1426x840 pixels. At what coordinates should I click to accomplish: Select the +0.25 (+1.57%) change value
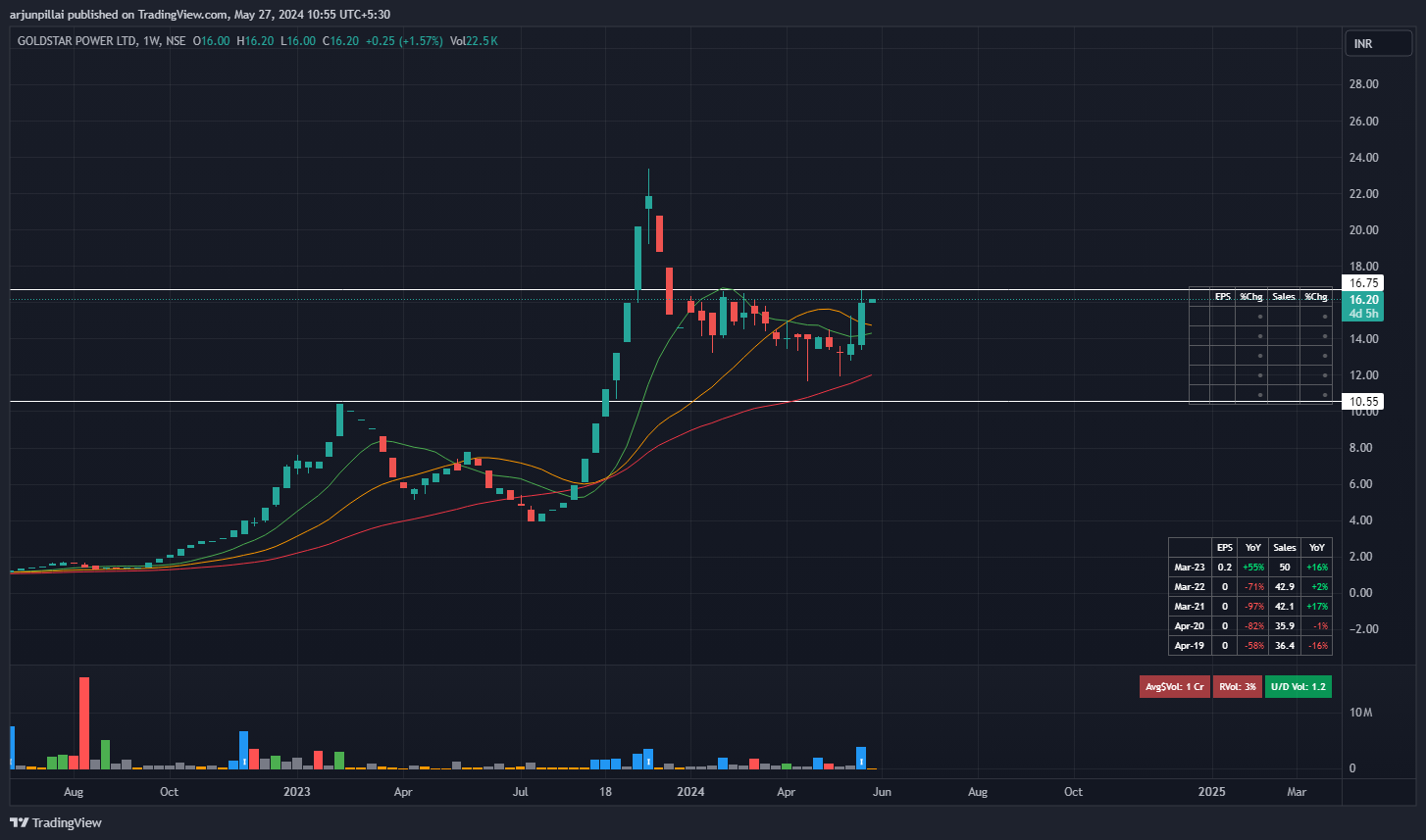(x=404, y=41)
